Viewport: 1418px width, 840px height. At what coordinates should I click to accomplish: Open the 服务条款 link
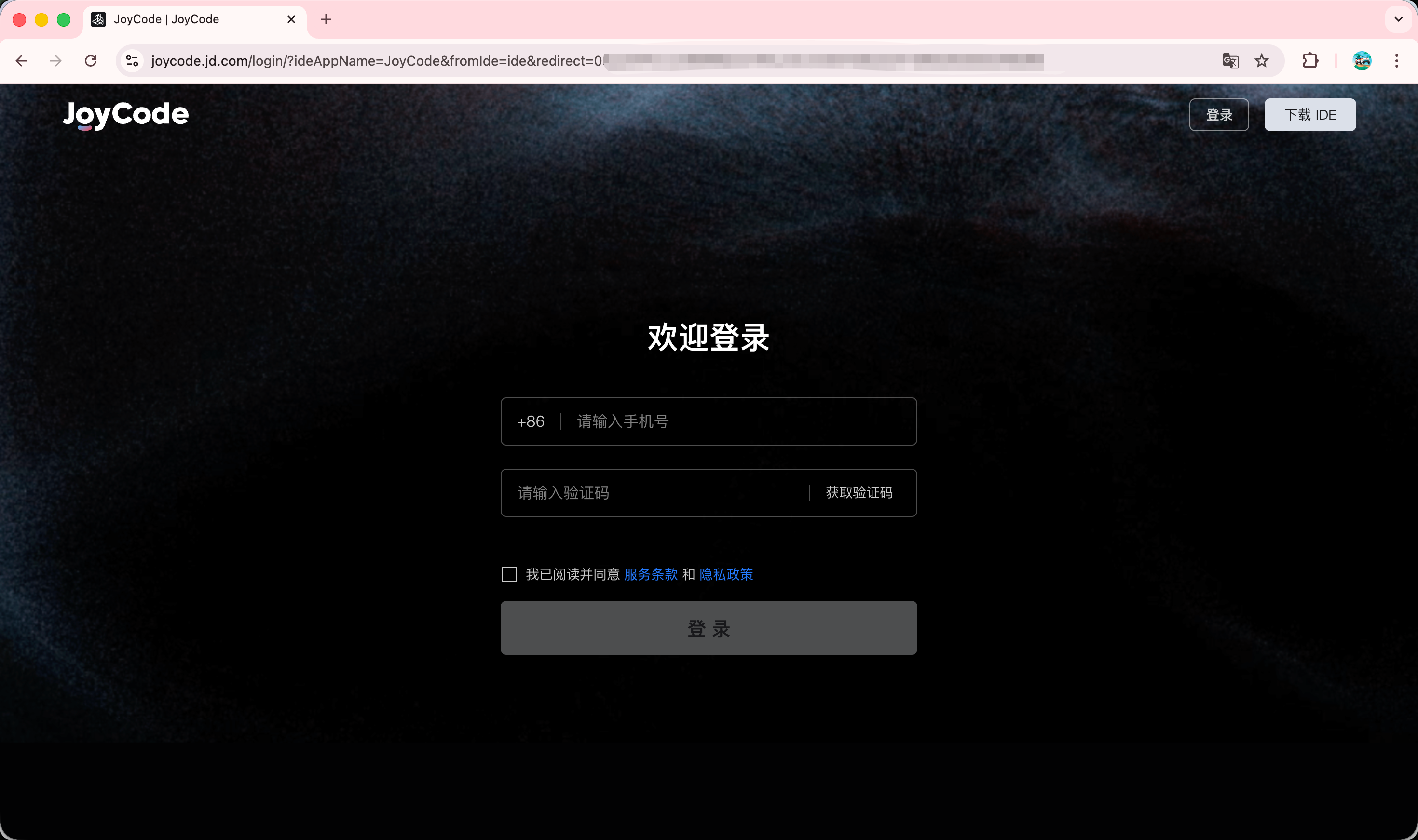point(651,574)
